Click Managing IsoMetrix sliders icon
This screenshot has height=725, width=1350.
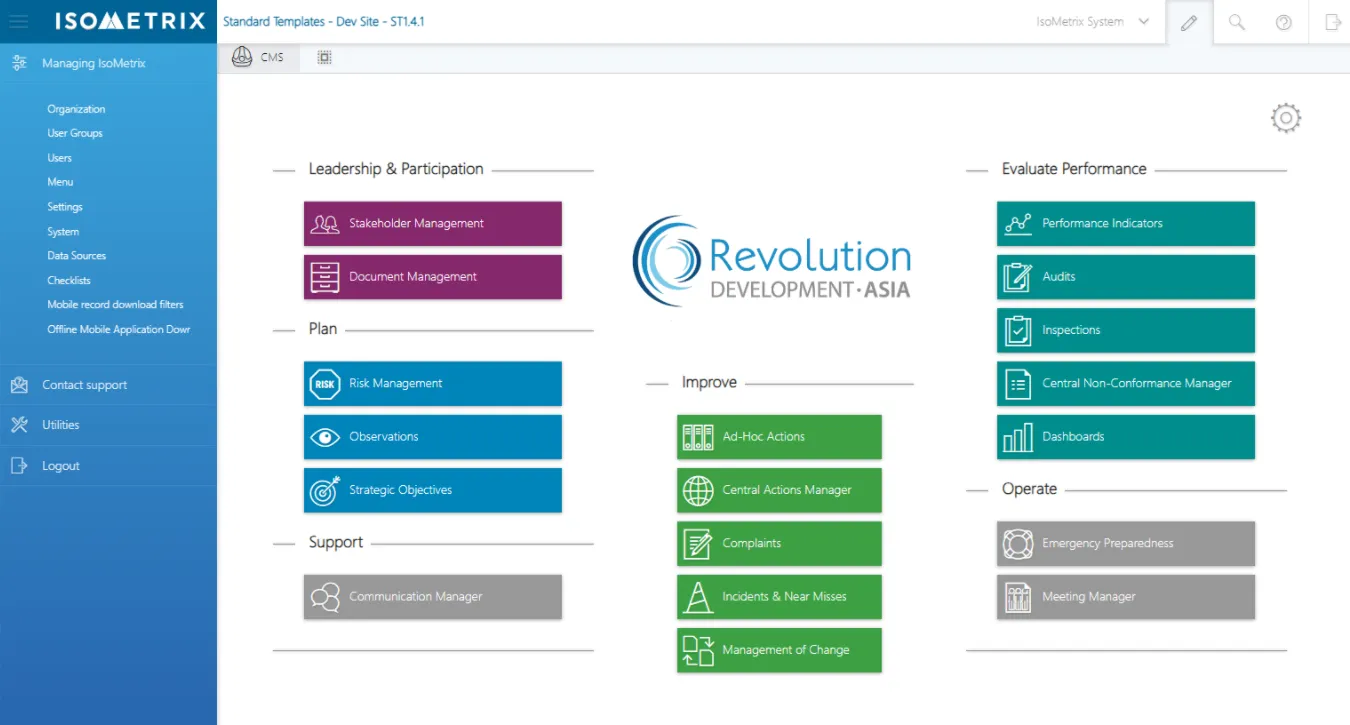click(19, 63)
